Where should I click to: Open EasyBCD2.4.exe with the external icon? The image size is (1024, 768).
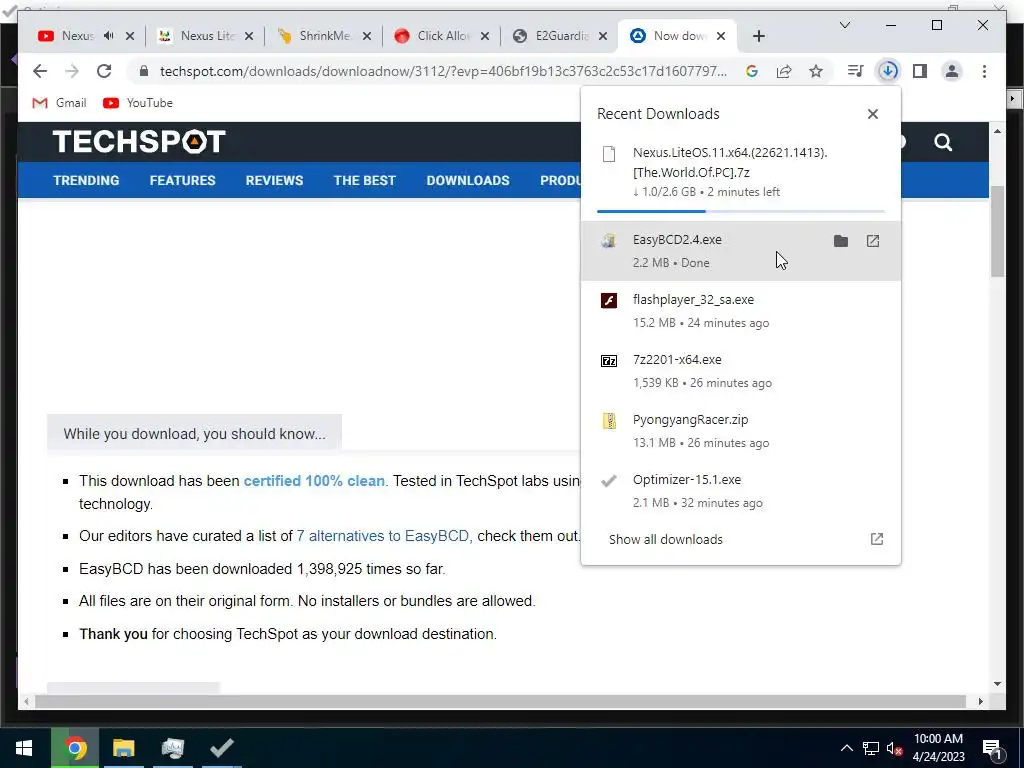point(872,241)
